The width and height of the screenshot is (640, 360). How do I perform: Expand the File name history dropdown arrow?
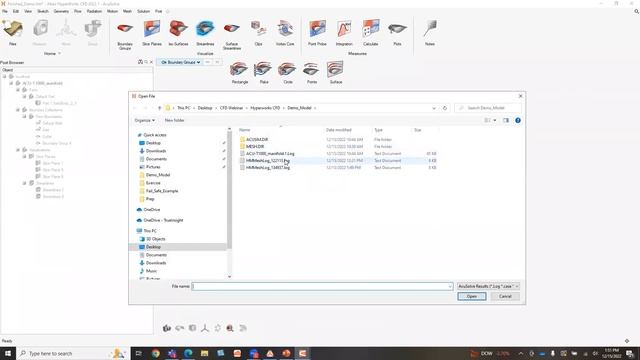pyautogui.click(x=450, y=287)
